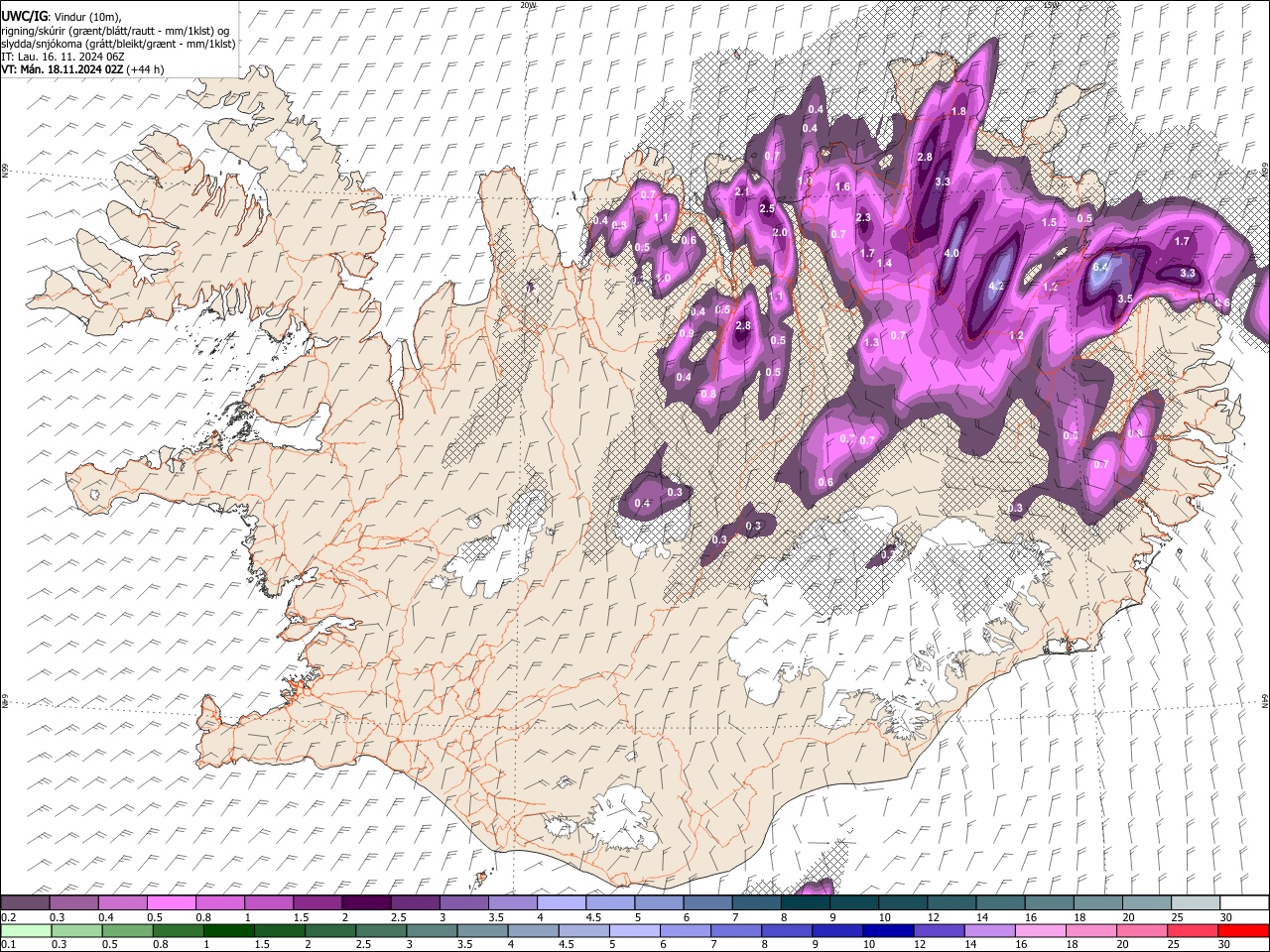Screen dimensions: 1270x952
Task: Click the 3.5 value label on the map
Action: click(x=1125, y=298)
